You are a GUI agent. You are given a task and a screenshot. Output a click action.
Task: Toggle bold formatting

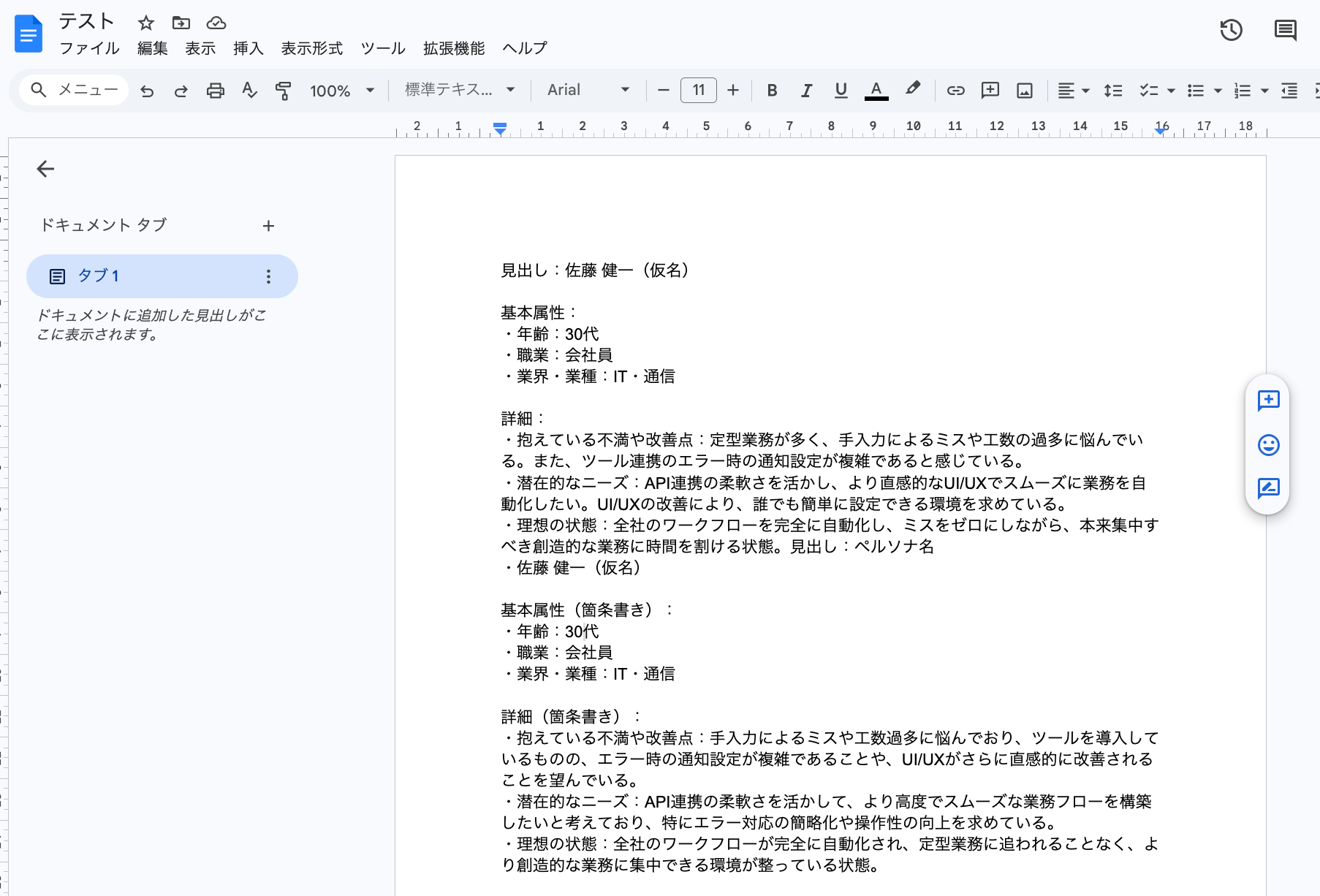point(772,90)
